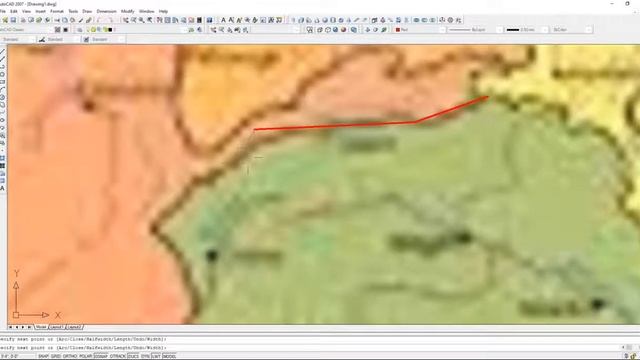
Task: Select the Zoom Realtime tool
Action: click(134, 20)
